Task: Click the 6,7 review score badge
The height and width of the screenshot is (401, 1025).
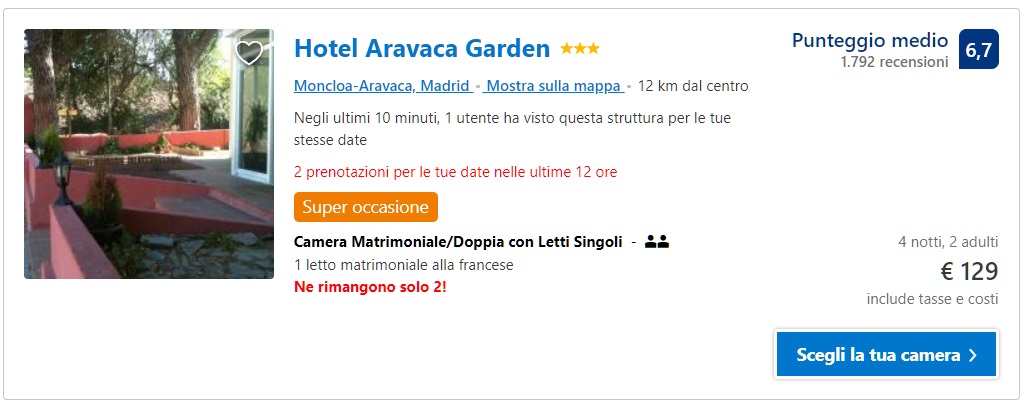Action: [979, 49]
